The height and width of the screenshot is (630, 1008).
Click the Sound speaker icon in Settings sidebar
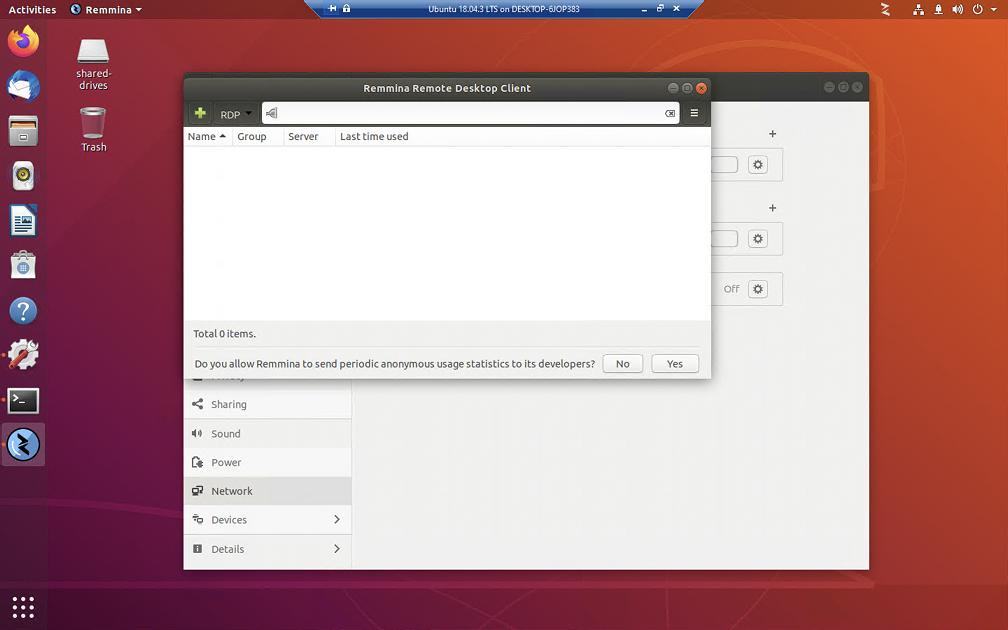click(197, 433)
